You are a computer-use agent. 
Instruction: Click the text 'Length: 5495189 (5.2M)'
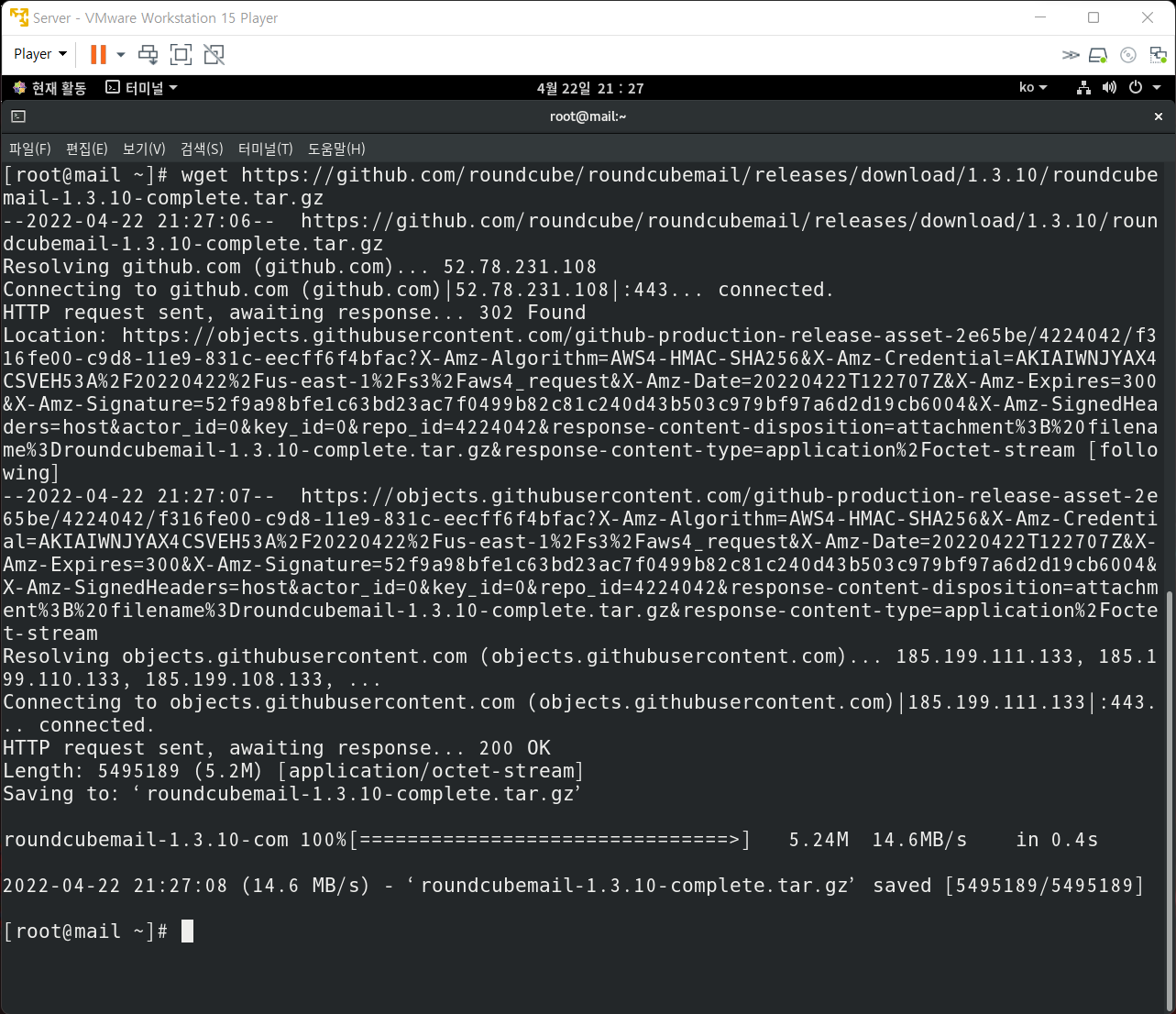[x=133, y=771]
